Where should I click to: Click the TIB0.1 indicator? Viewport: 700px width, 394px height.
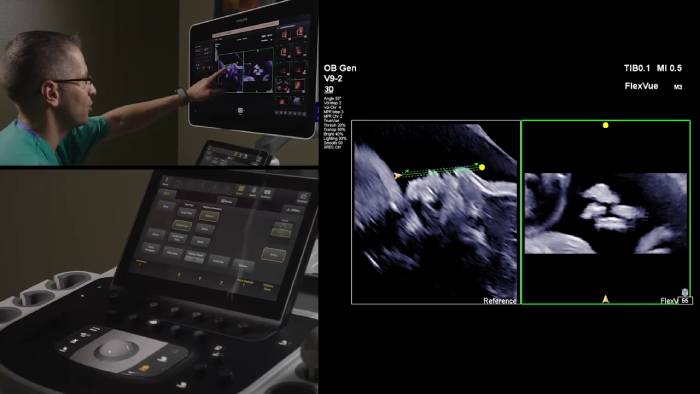(x=638, y=68)
